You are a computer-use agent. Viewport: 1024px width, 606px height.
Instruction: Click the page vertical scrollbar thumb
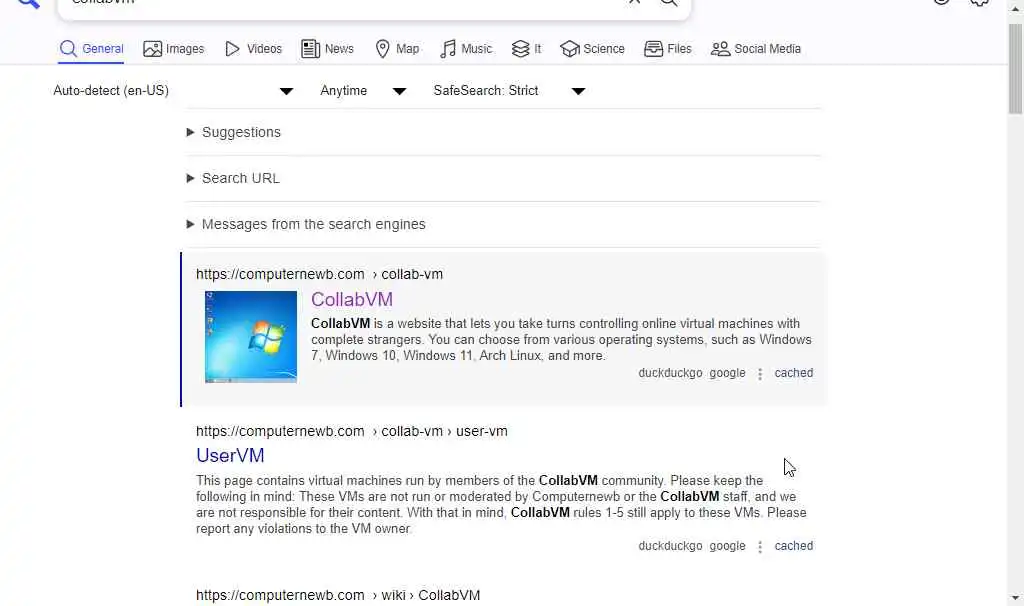pyautogui.click(x=1016, y=69)
